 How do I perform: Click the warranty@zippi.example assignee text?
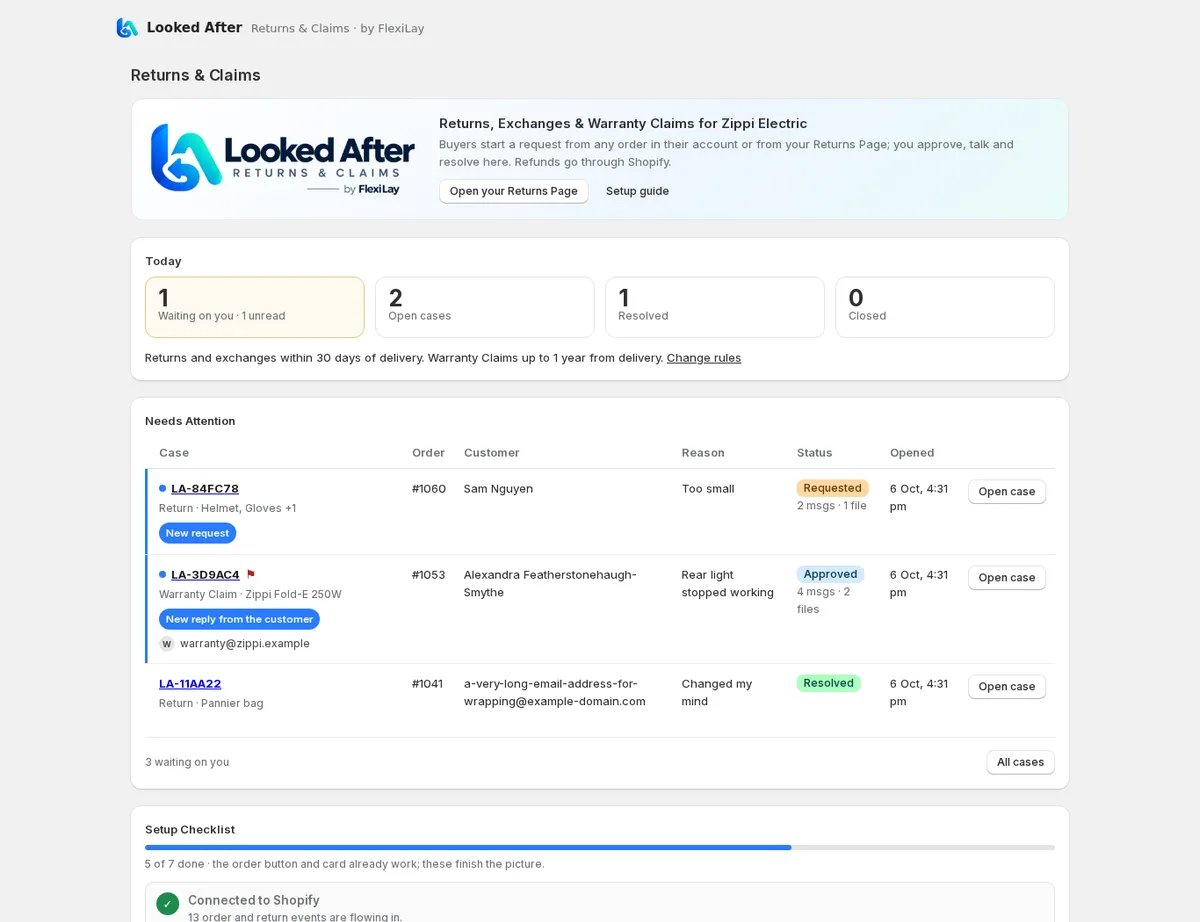tap(245, 644)
